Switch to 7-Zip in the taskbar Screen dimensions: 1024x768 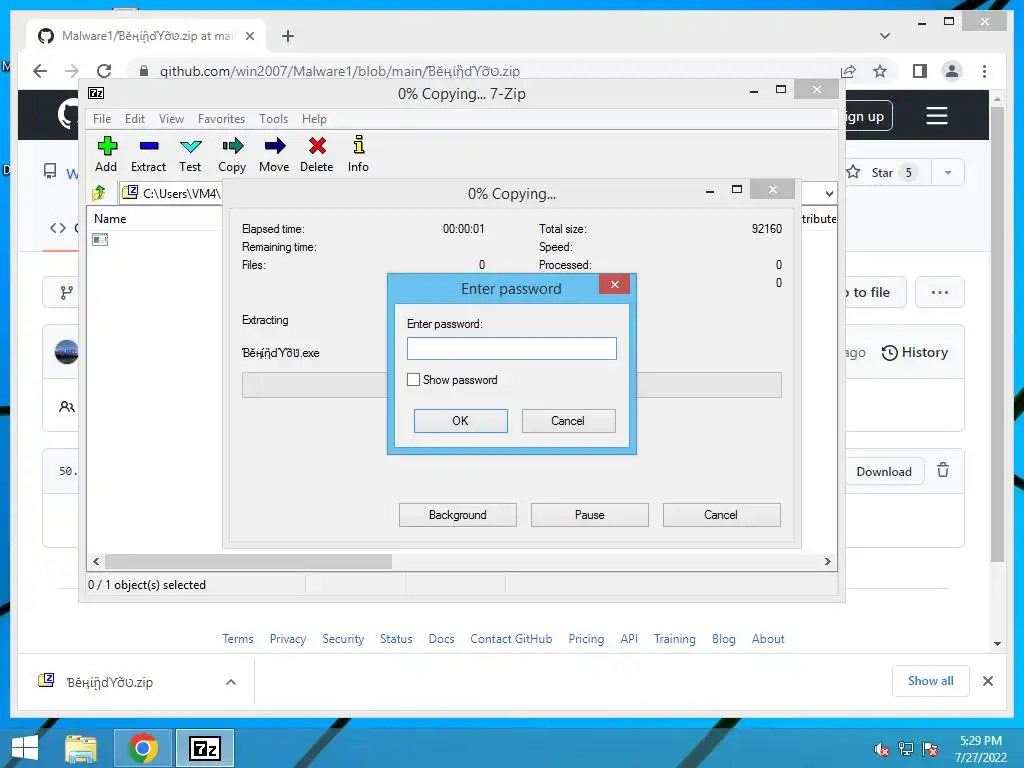tap(204, 748)
